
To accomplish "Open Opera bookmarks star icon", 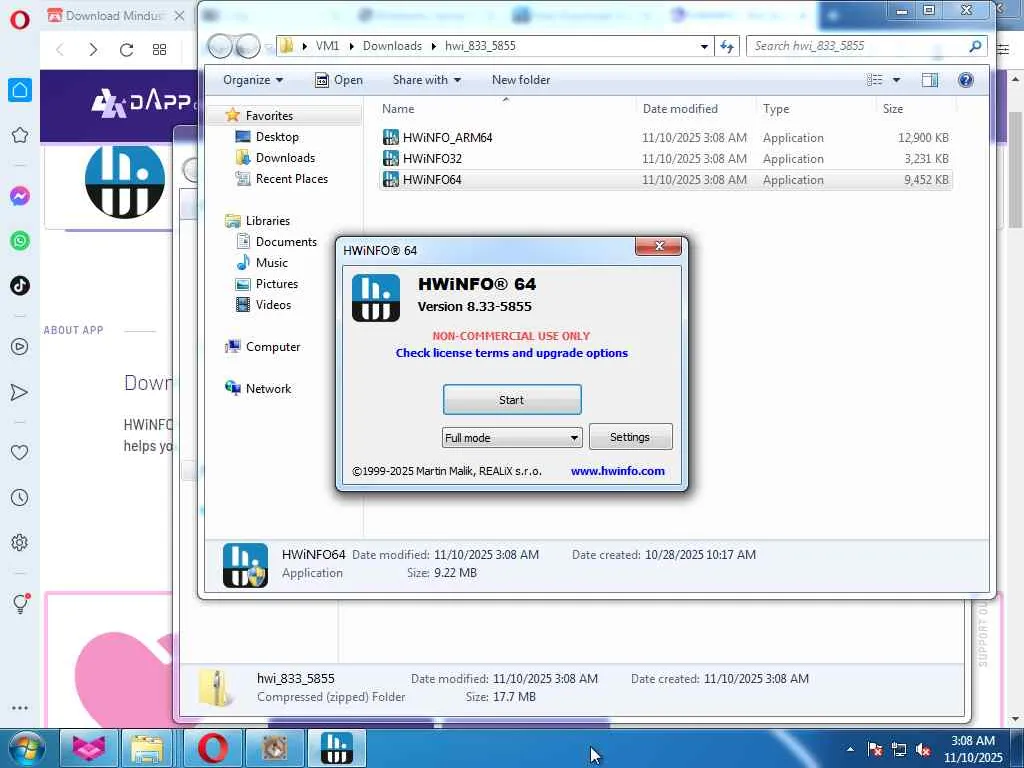I will point(20,135).
